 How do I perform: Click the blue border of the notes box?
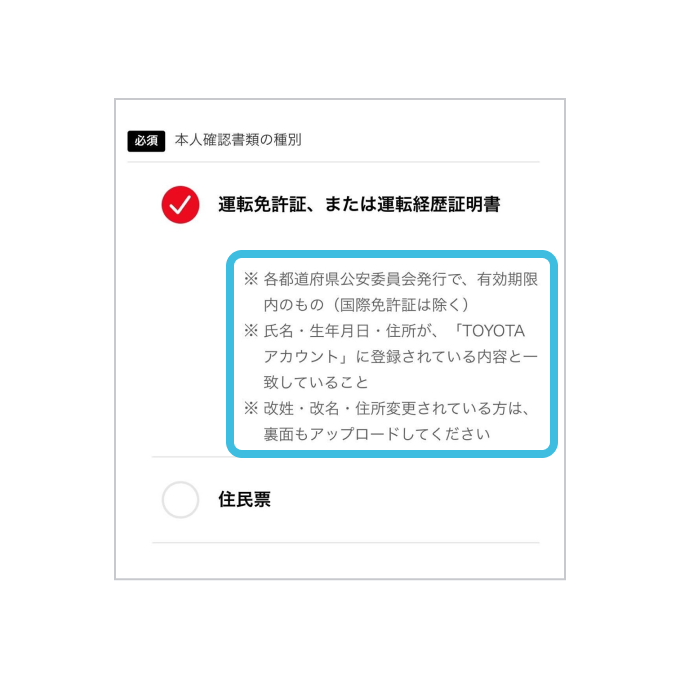[x=392, y=255]
